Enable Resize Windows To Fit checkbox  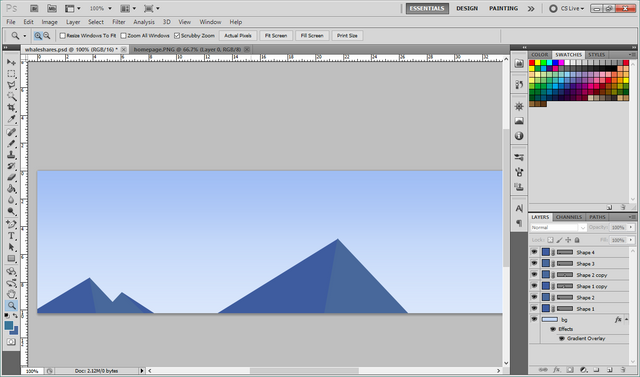tap(63, 36)
